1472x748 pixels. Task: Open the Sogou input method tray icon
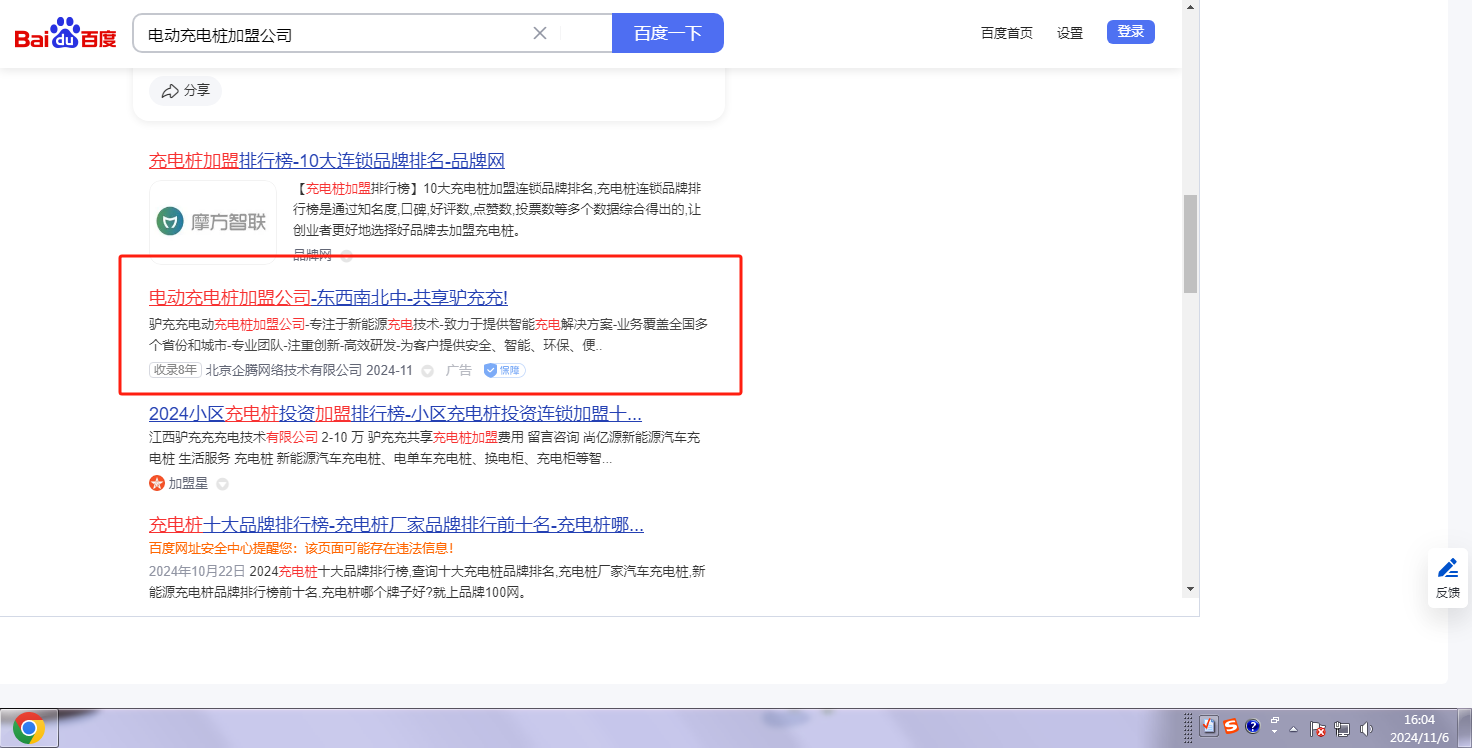coord(1231,727)
